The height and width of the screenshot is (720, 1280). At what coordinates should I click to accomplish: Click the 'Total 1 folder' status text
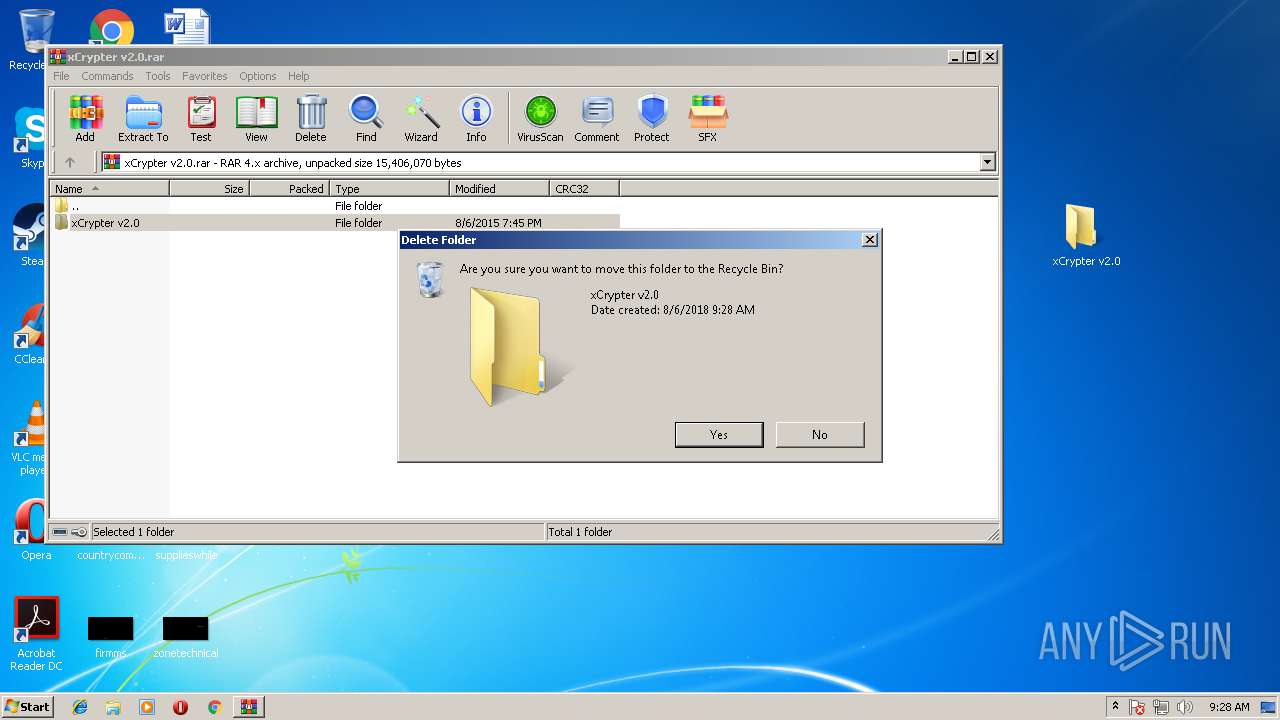[x=580, y=532]
